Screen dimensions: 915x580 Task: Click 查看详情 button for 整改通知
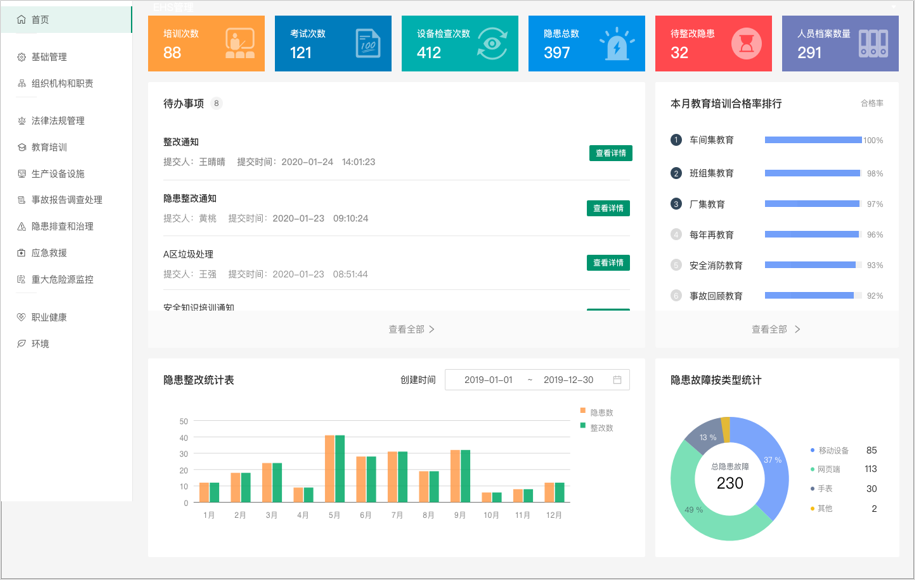tap(610, 153)
